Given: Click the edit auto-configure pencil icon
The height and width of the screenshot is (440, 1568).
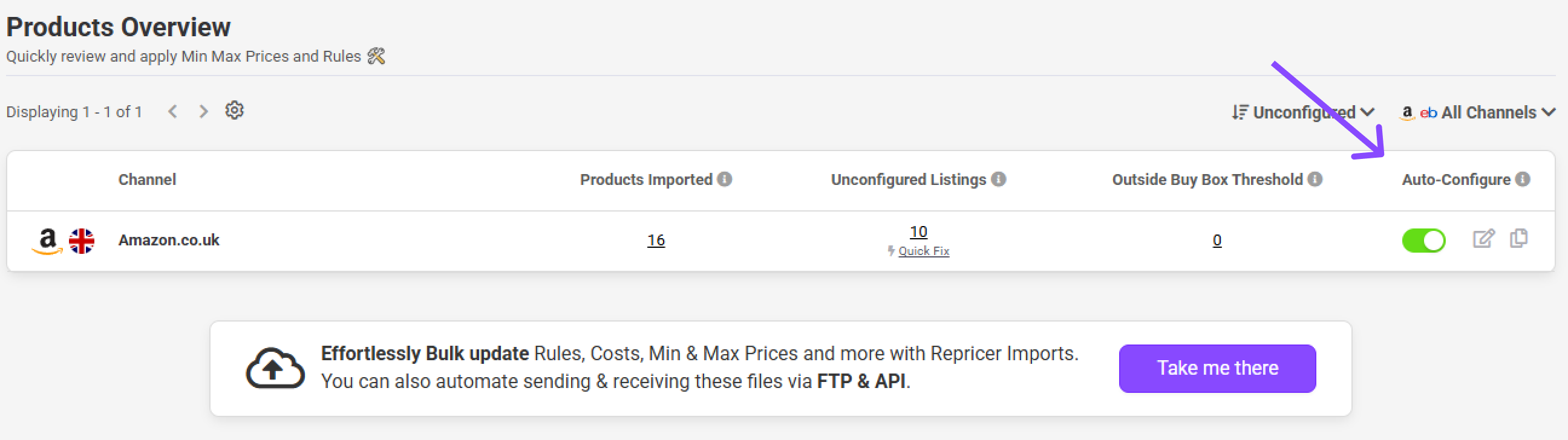Looking at the screenshot, I should click(1483, 239).
